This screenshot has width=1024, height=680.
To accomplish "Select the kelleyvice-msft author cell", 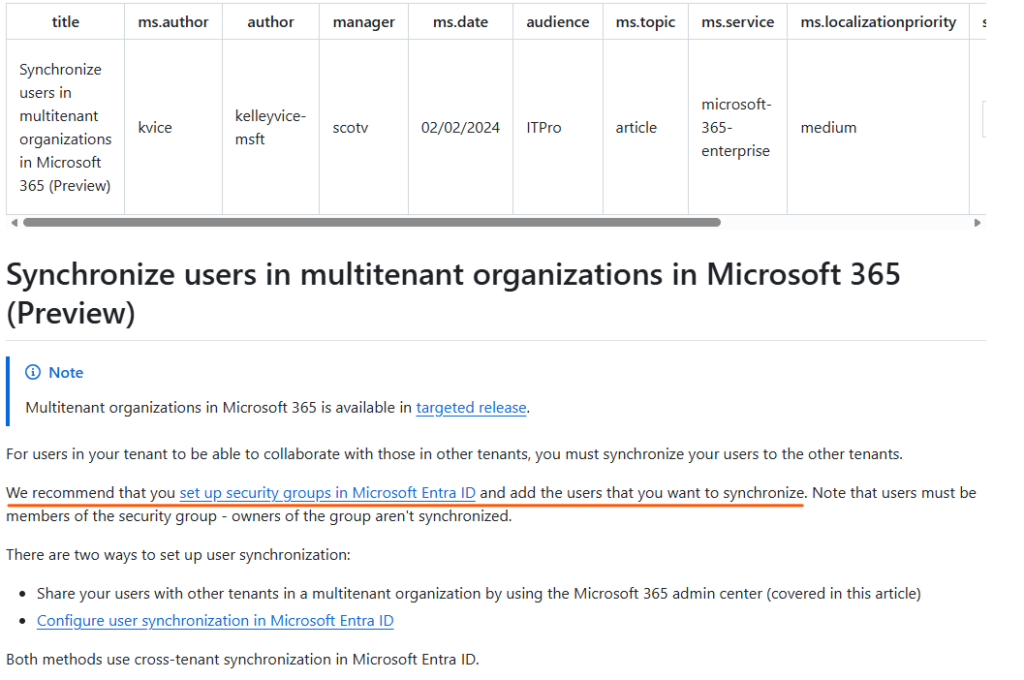I will pyautogui.click(x=270, y=128).
